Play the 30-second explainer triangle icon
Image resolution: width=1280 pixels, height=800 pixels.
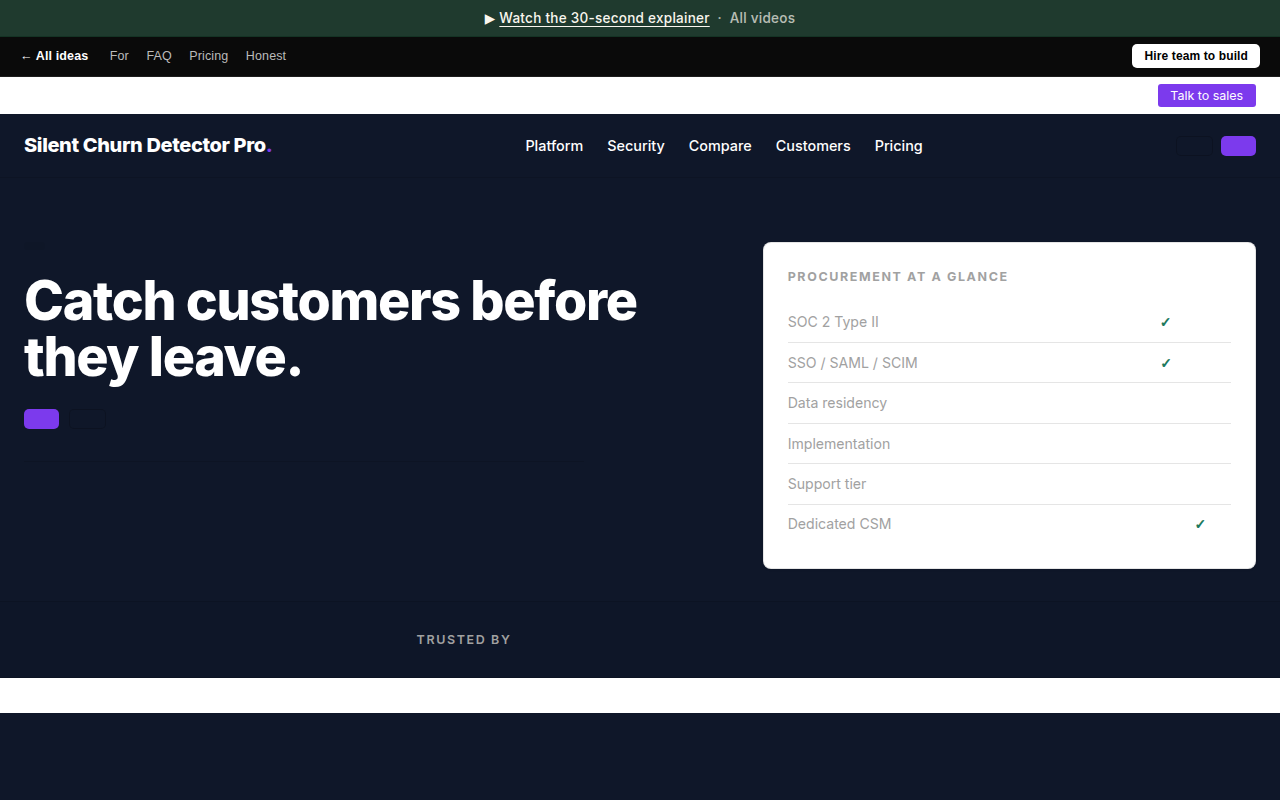point(490,18)
